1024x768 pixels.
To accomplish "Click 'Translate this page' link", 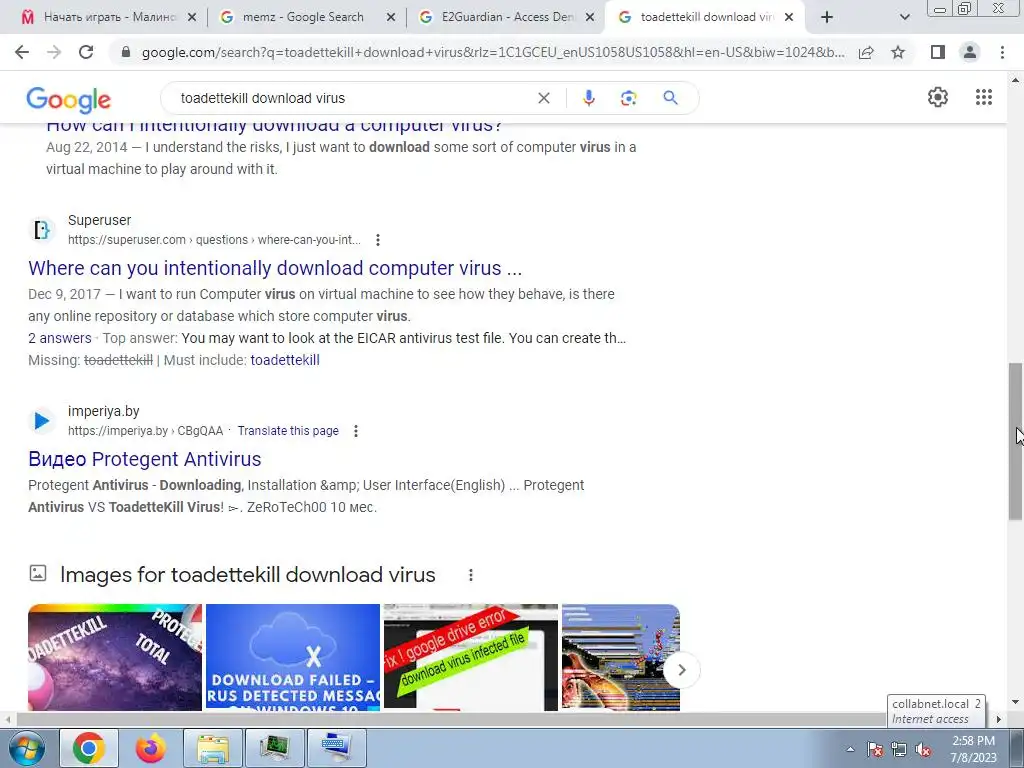I will tap(288, 431).
